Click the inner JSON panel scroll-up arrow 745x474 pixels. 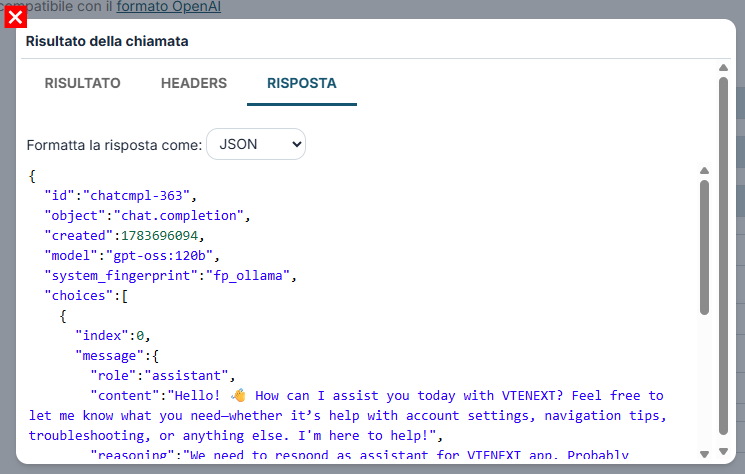point(705,171)
